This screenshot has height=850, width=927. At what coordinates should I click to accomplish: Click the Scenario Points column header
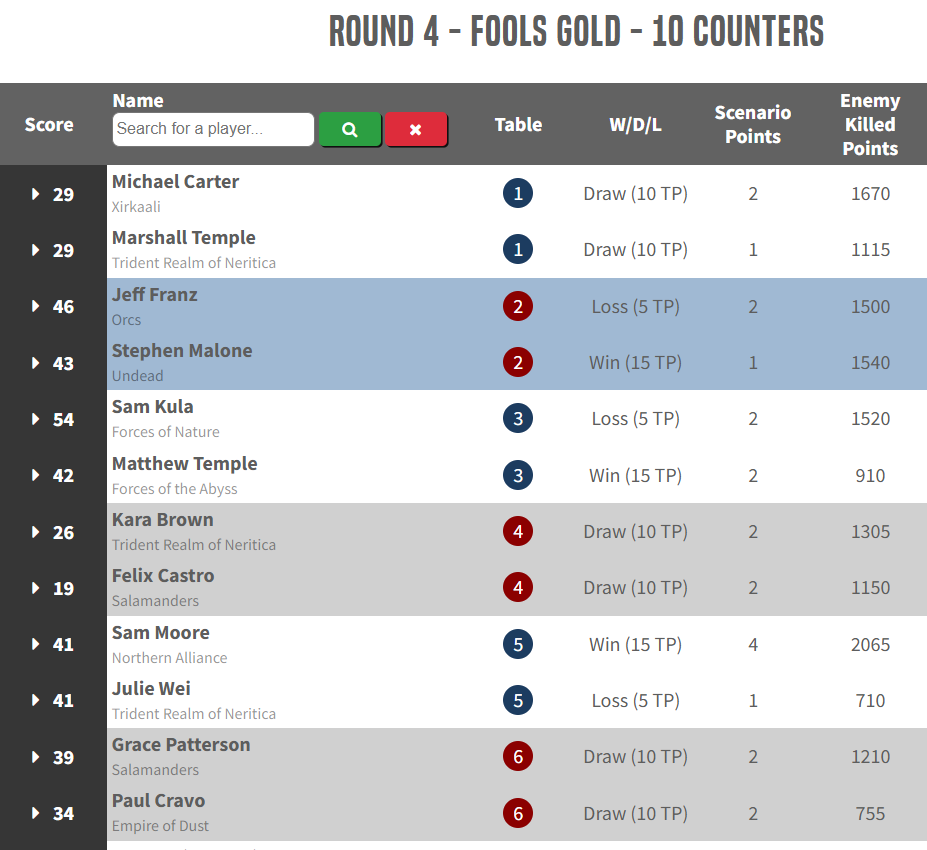click(753, 125)
